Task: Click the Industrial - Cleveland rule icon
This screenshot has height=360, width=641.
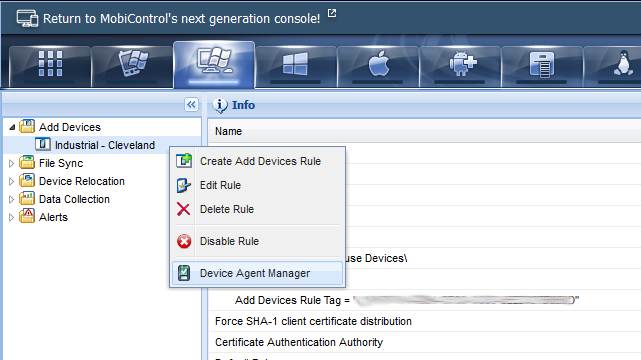Action: point(43,144)
